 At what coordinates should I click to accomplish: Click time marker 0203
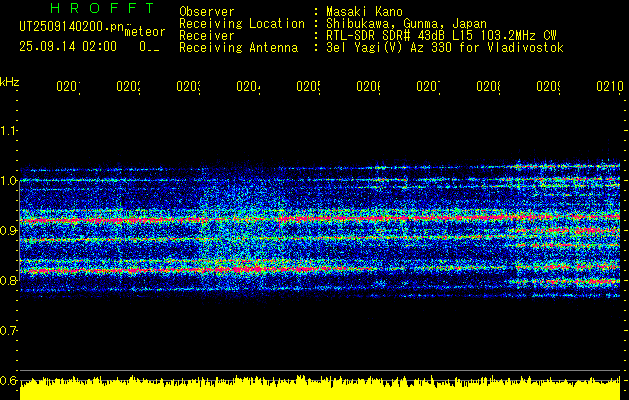pyautogui.click(x=189, y=86)
